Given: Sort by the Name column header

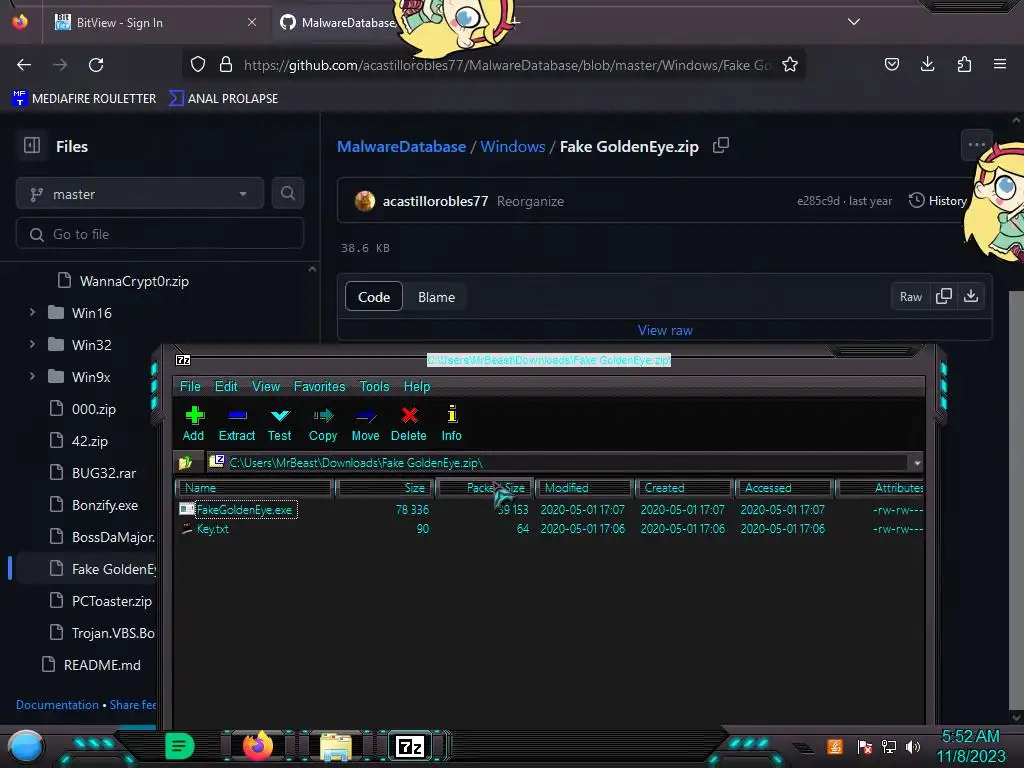Looking at the screenshot, I should 255,488.
